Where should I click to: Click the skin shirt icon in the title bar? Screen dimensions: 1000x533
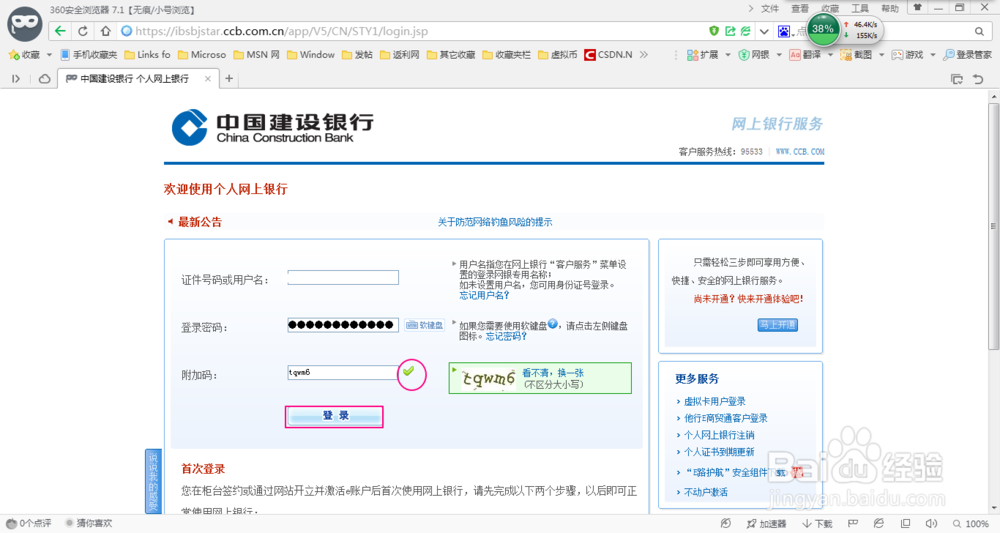click(918, 8)
